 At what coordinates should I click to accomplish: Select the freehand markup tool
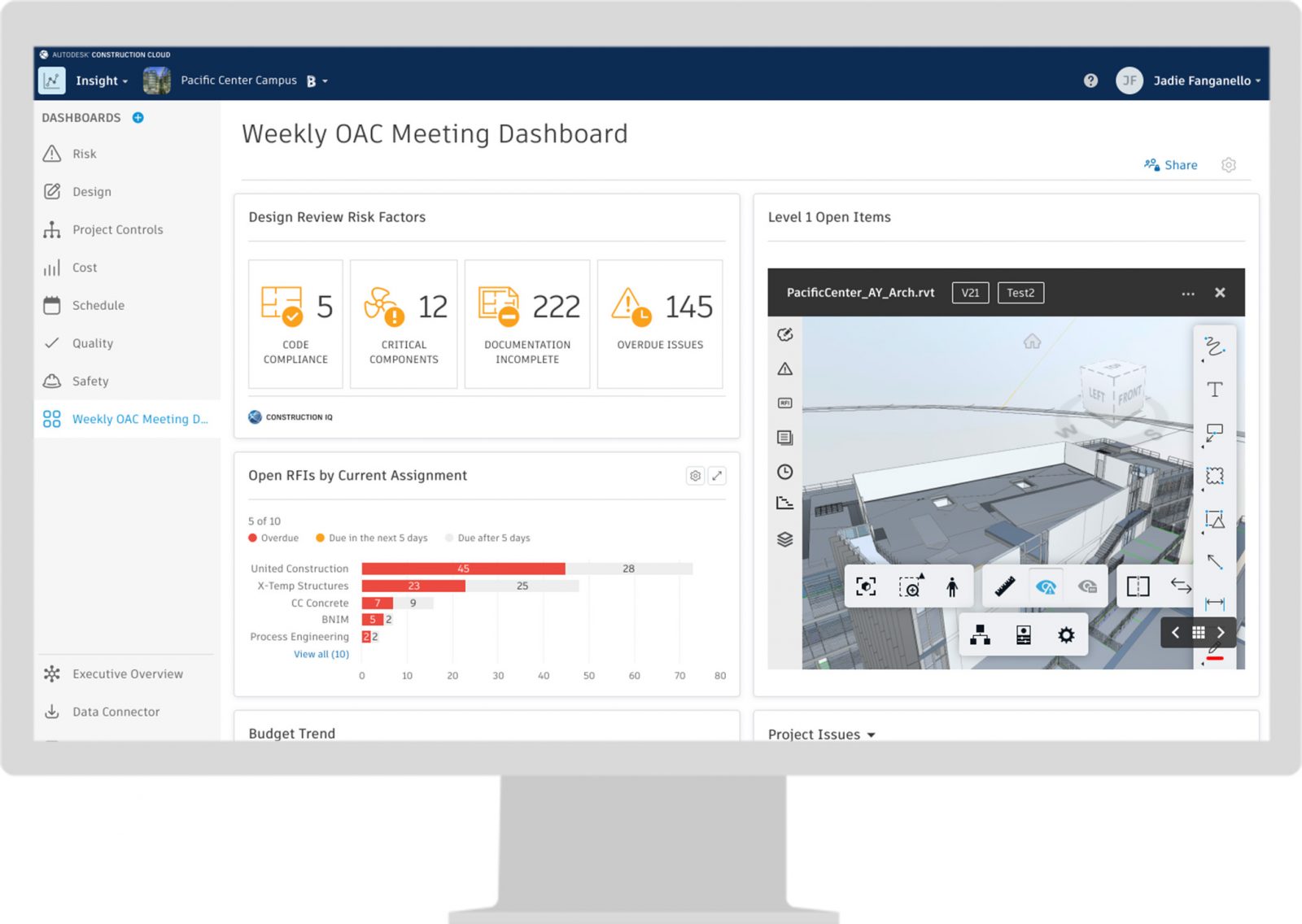[x=1215, y=346]
